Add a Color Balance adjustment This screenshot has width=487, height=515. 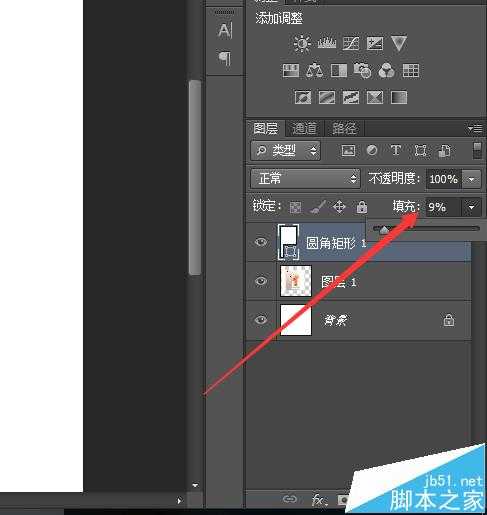[x=314, y=70]
